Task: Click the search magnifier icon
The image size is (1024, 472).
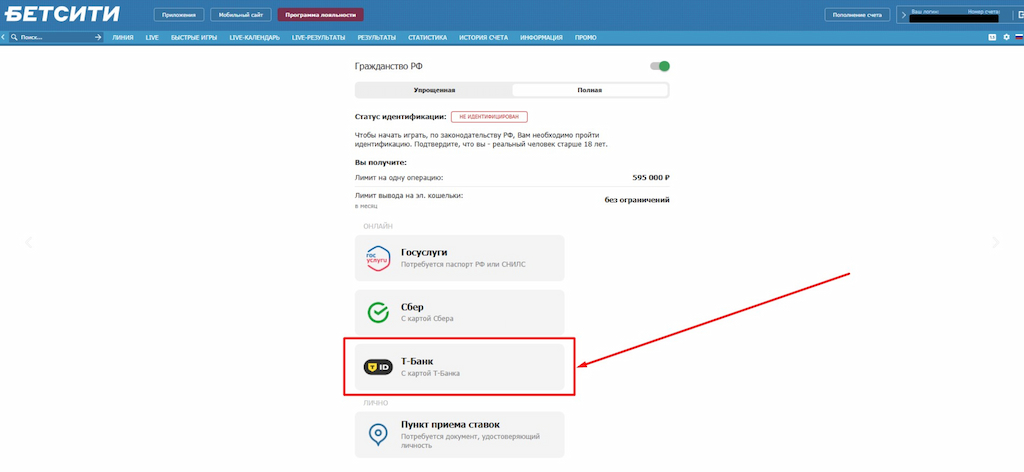Action: point(13,38)
